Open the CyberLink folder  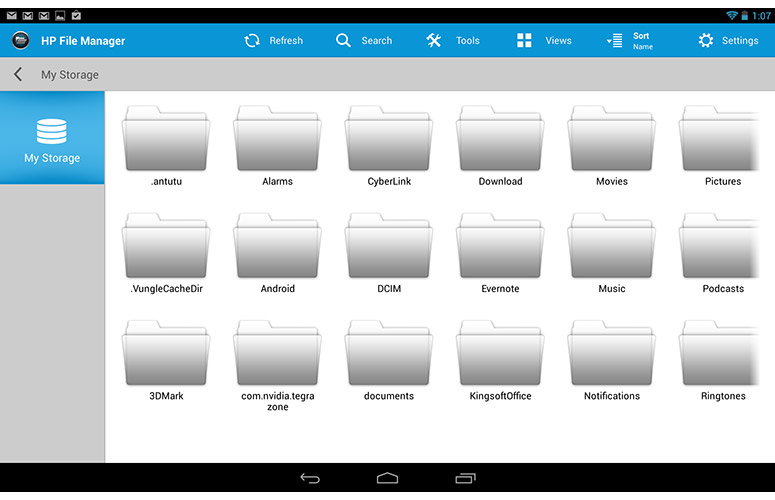click(389, 146)
